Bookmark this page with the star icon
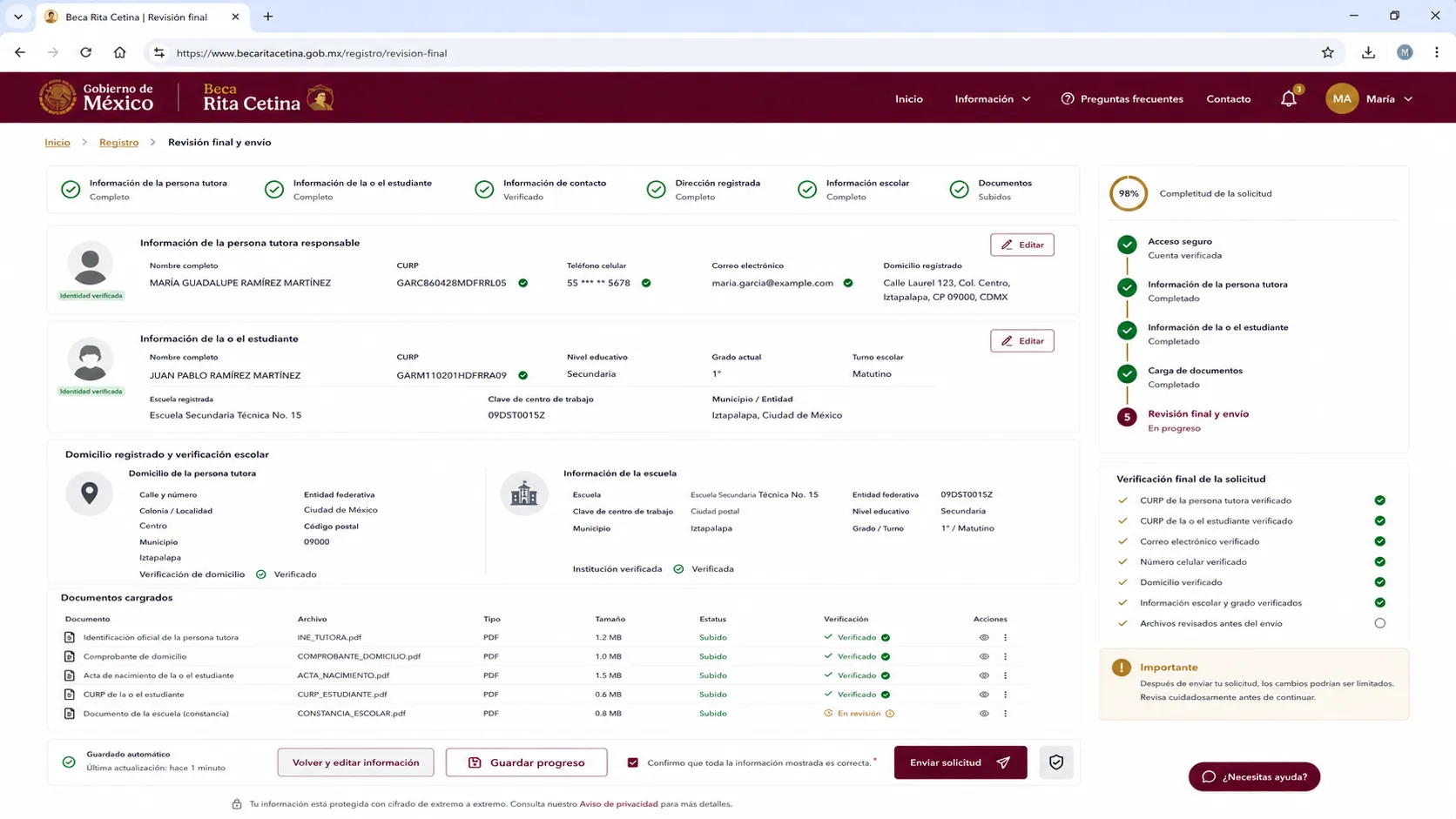 tap(1328, 53)
